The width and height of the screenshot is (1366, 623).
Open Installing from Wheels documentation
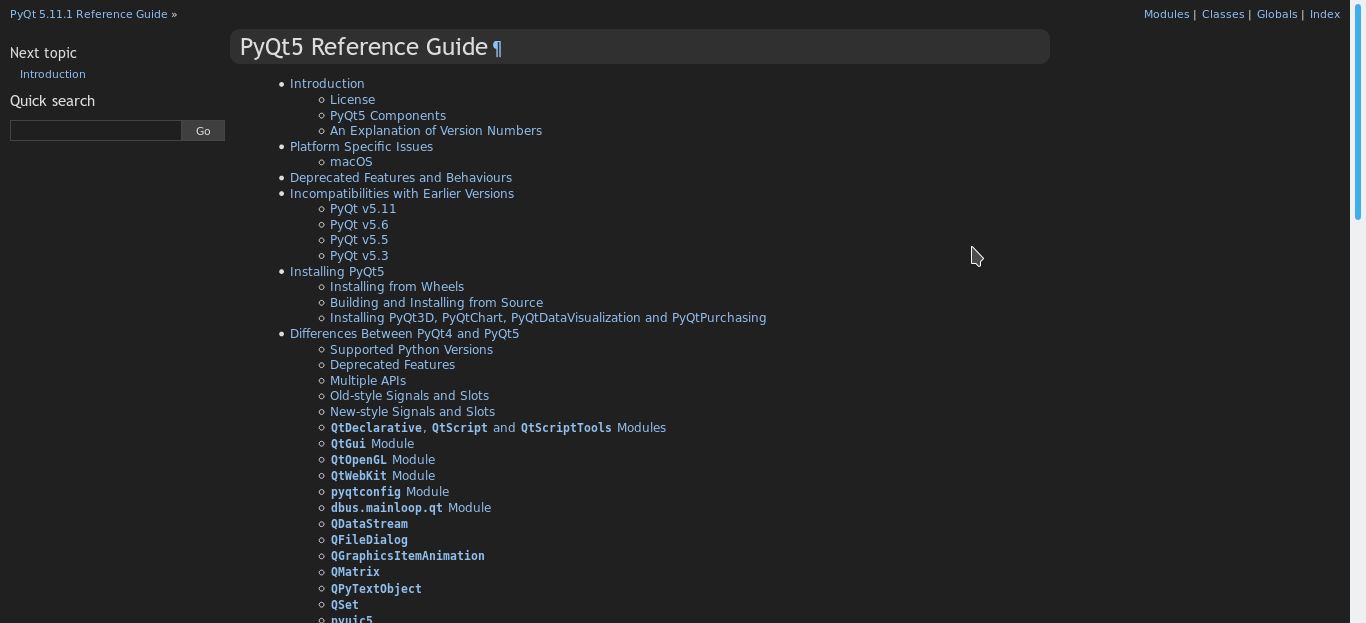pos(397,286)
